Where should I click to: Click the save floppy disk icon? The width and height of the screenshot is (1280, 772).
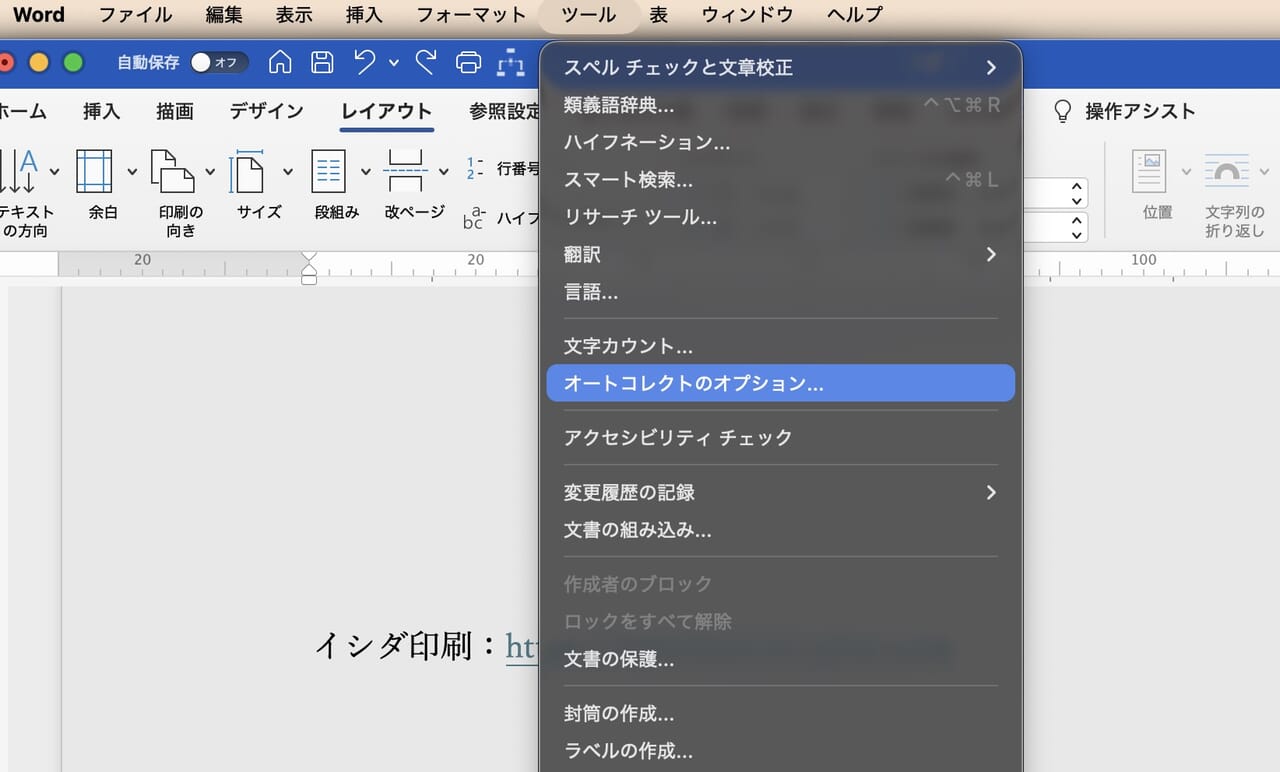click(x=322, y=63)
